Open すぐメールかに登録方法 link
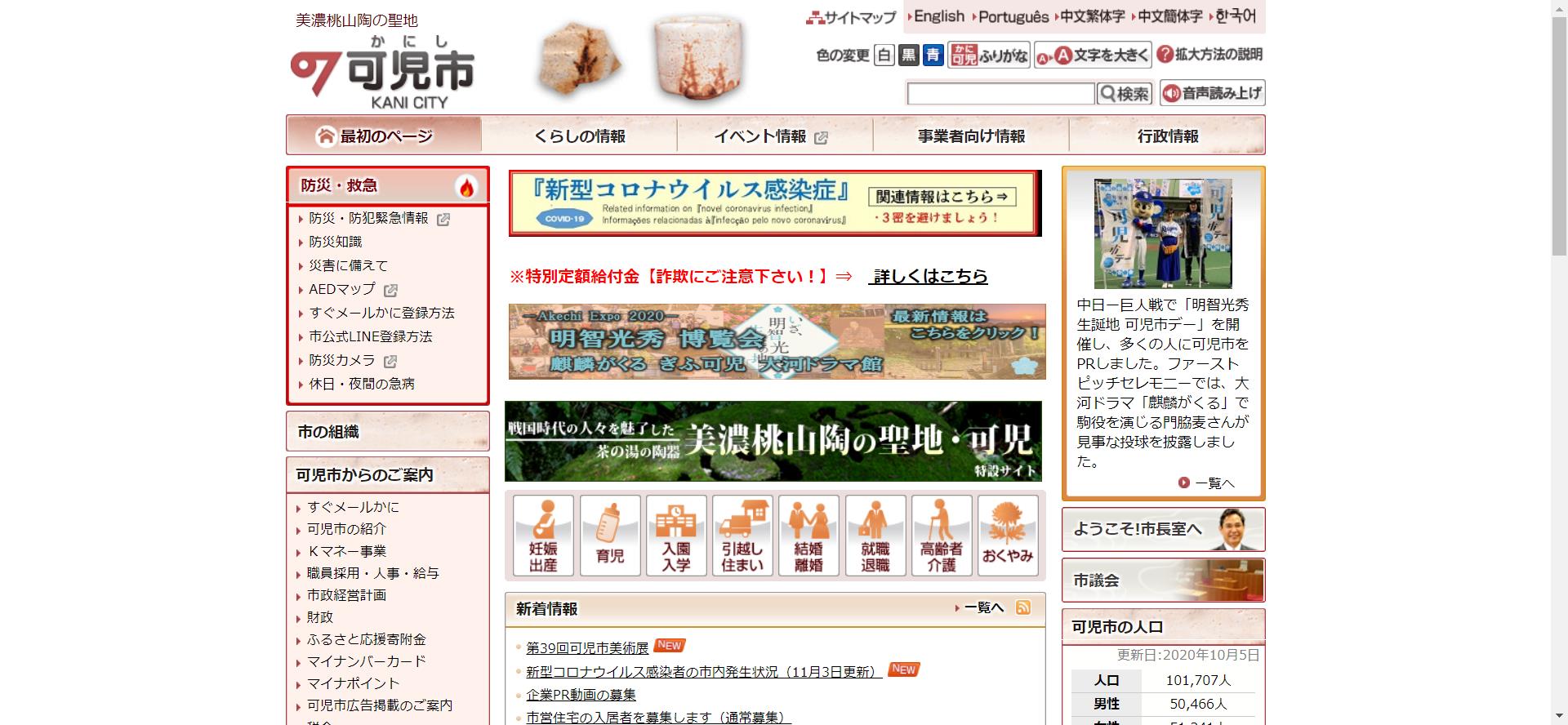The image size is (1568, 725). click(381, 313)
